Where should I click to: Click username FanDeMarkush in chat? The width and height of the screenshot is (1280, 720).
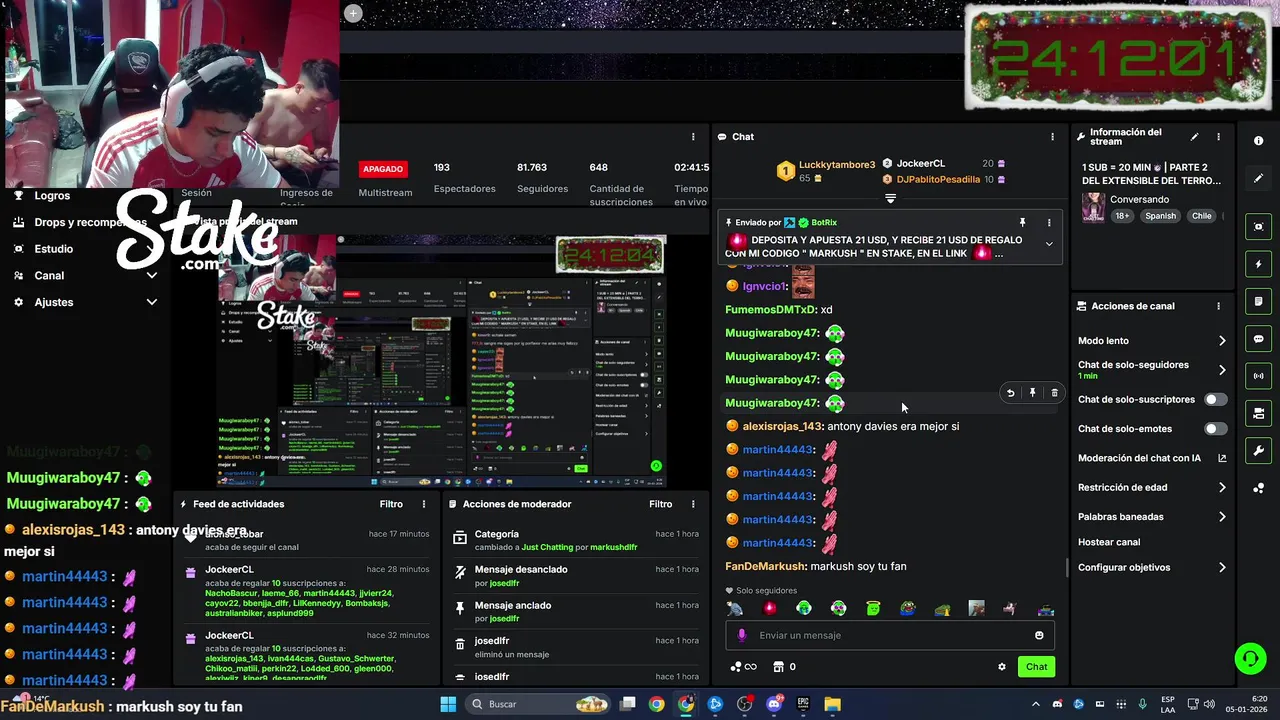click(x=765, y=566)
